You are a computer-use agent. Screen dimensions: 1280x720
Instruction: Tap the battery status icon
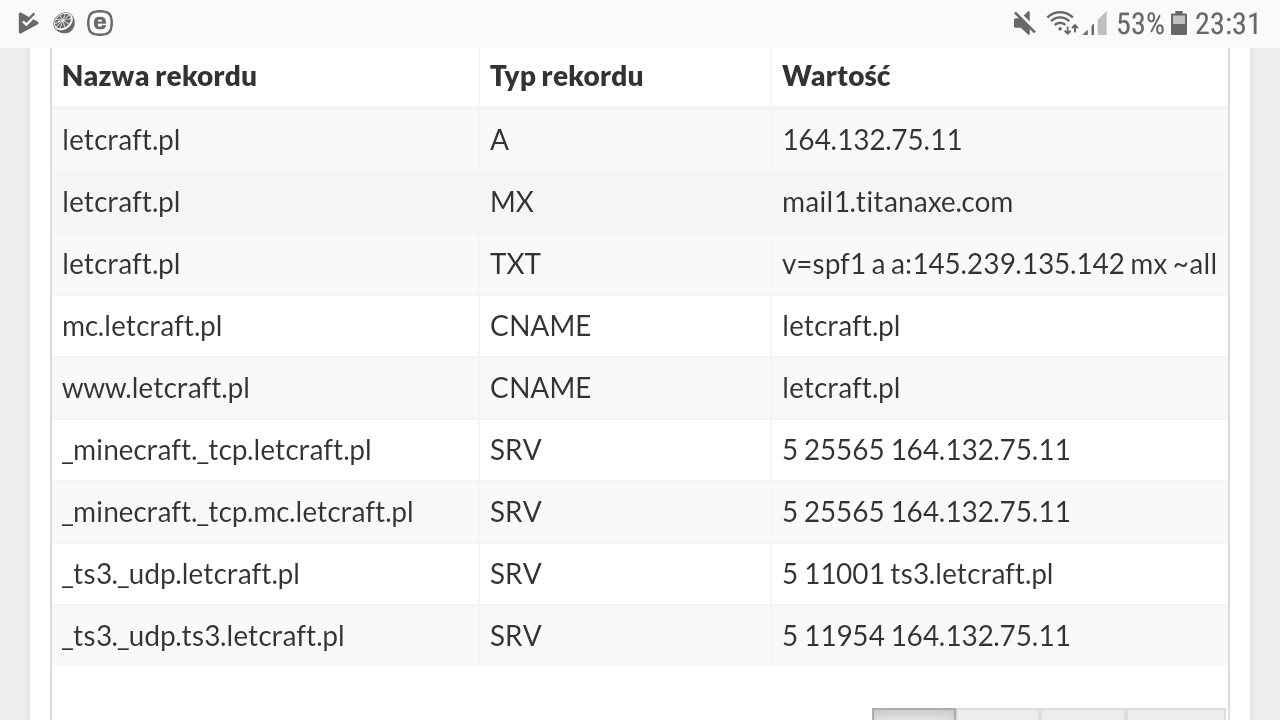click(x=1180, y=23)
